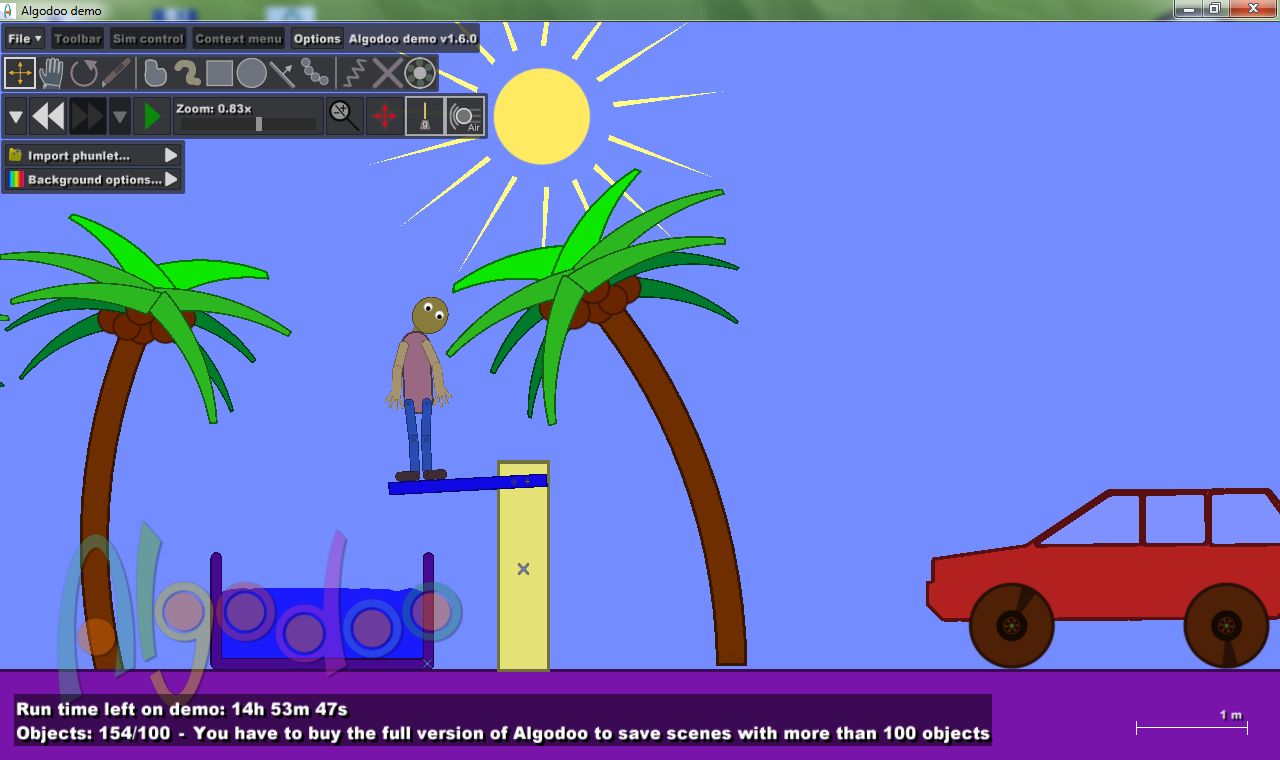
Task: Select the Spring tool
Action: tap(352, 73)
